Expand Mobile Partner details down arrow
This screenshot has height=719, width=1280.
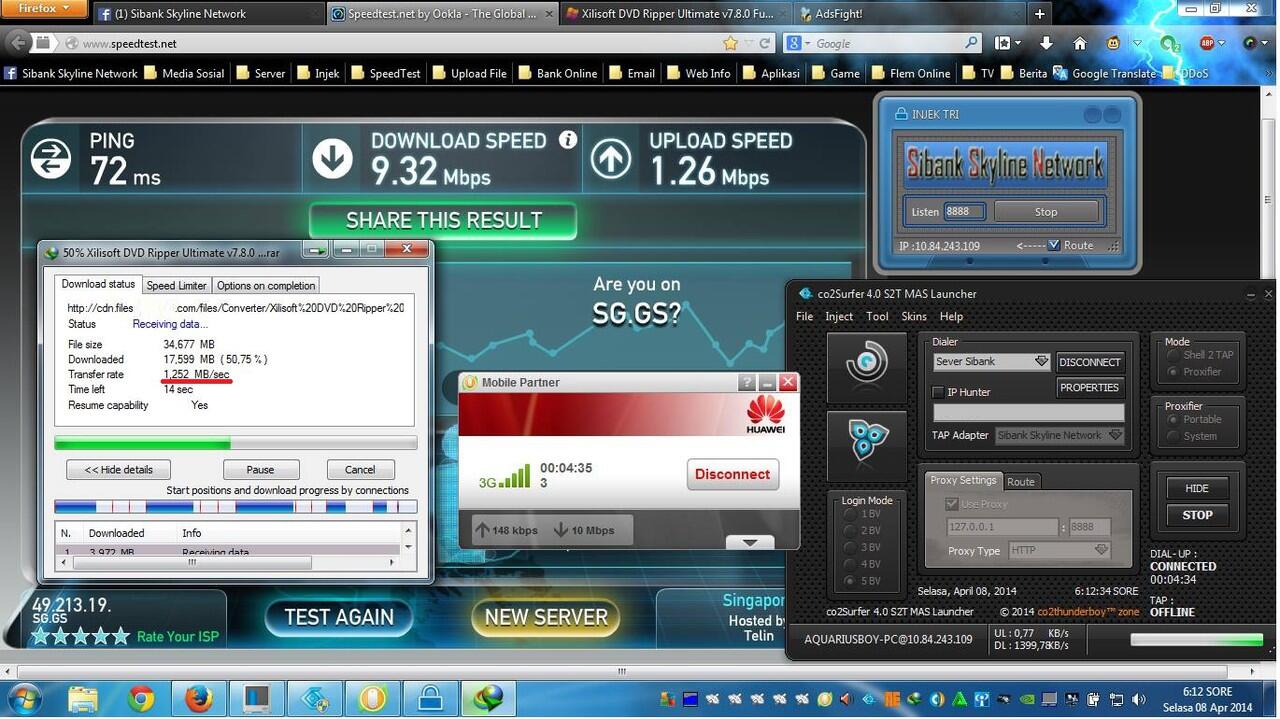(750, 542)
